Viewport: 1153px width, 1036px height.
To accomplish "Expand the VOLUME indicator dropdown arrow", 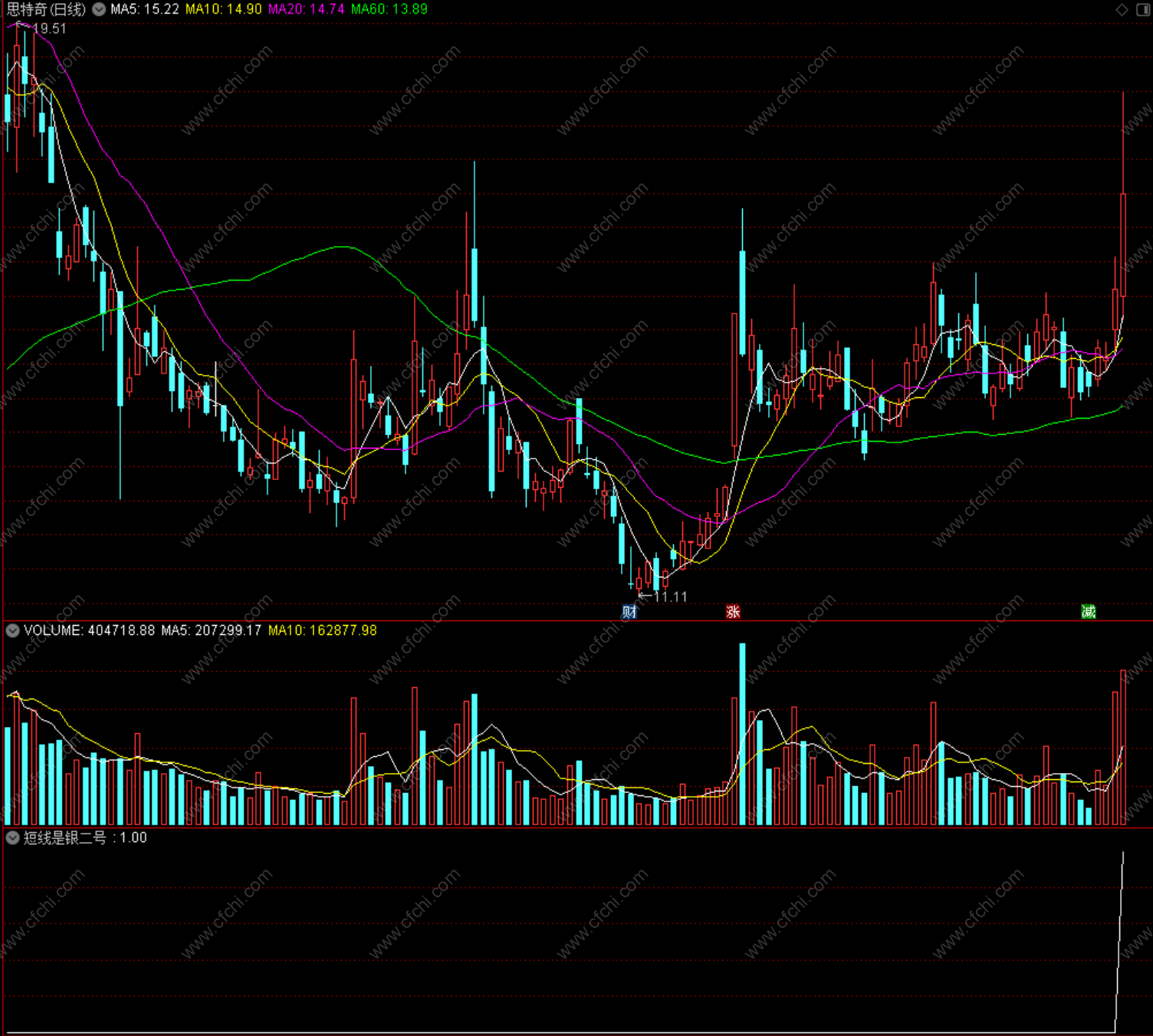I will pyautogui.click(x=12, y=630).
